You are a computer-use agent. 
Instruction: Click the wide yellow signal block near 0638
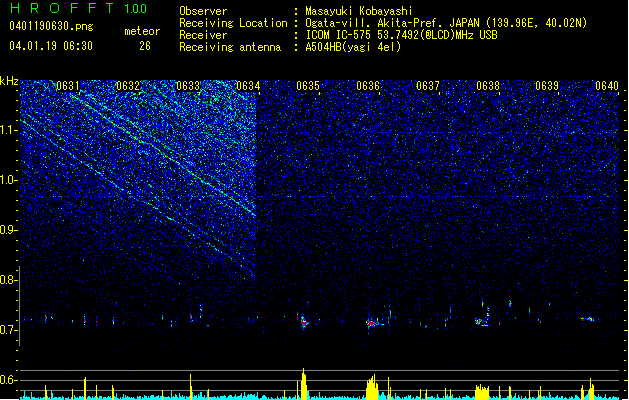482,392
